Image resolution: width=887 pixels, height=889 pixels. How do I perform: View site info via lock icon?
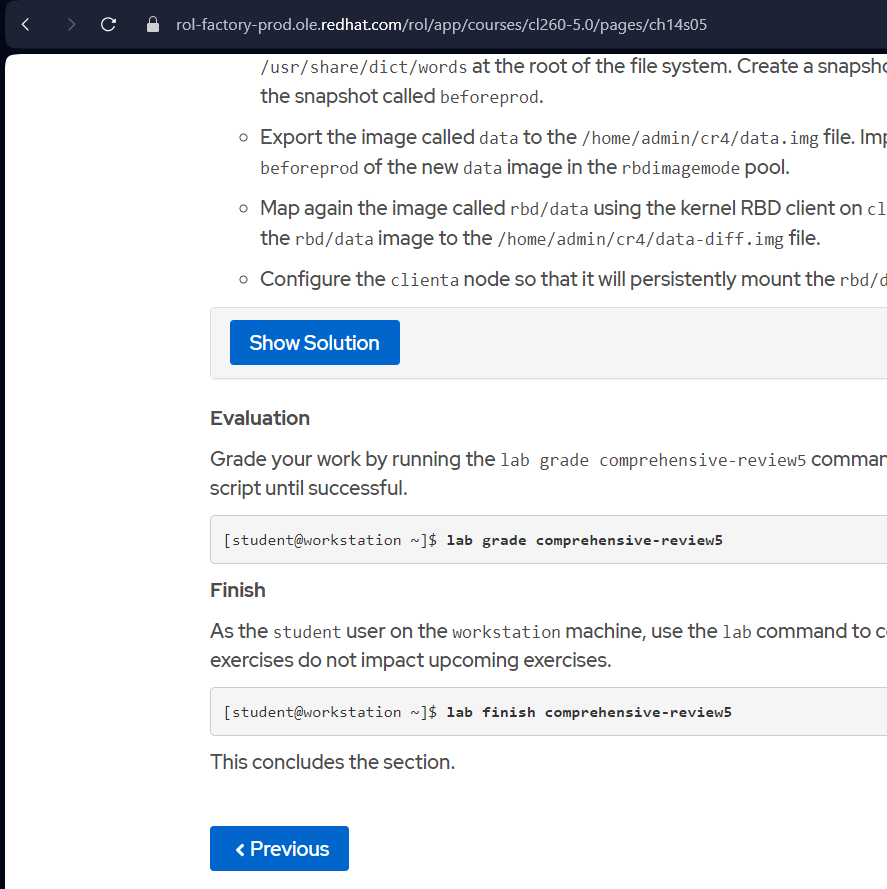(153, 24)
